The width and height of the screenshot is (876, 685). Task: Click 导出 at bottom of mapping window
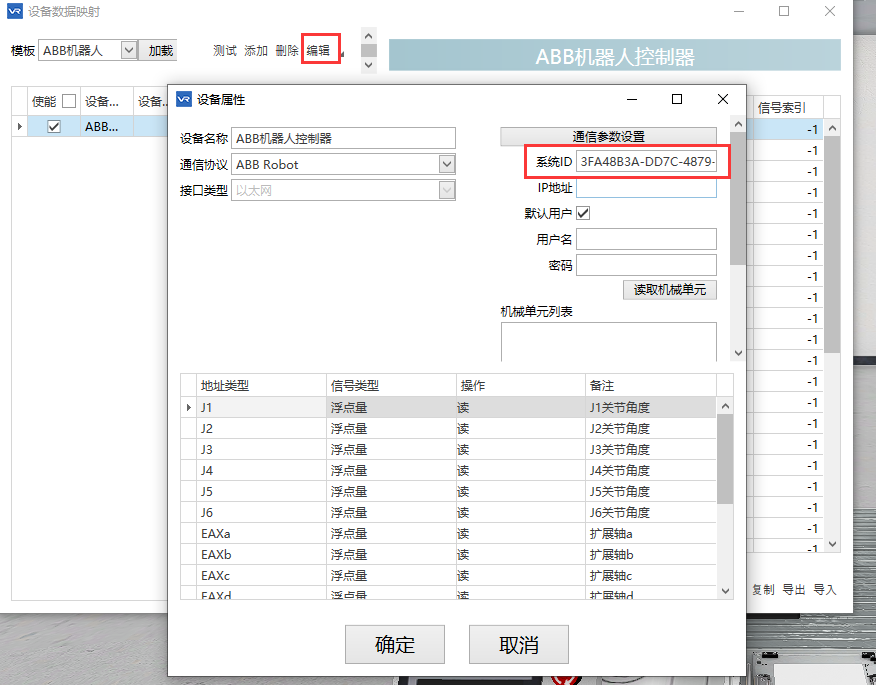point(794,589)
